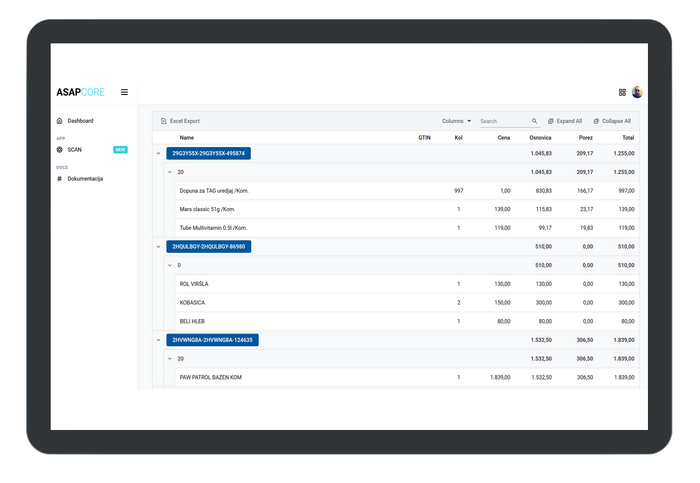Viewport: 700px width, 483px height.
Task: Click the 29G3Y55X-29G3Y55X-495874 badge
Action: pos(208,153)
